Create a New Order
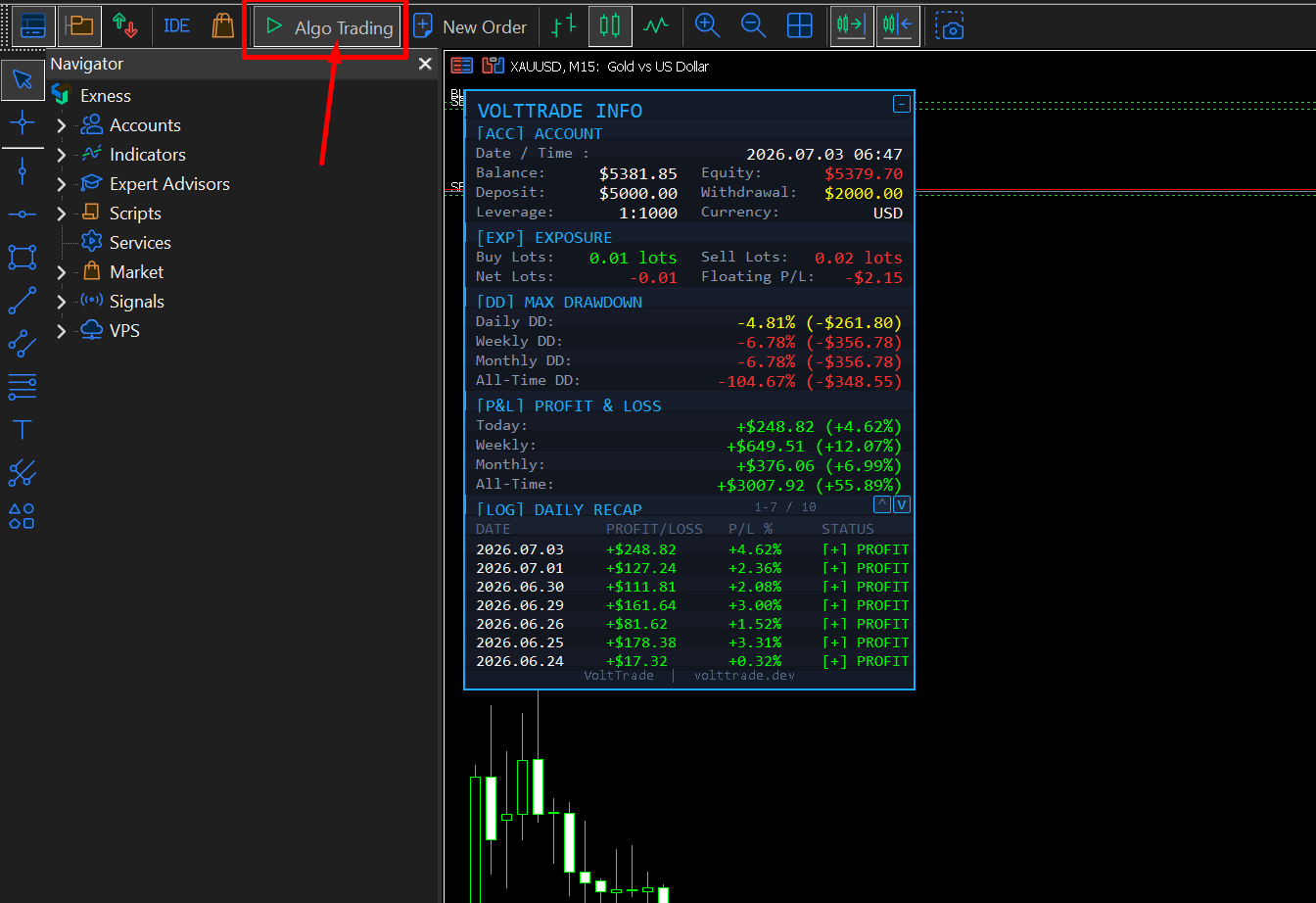This screenshot has height=903, width=1316. tap(470, 27)
